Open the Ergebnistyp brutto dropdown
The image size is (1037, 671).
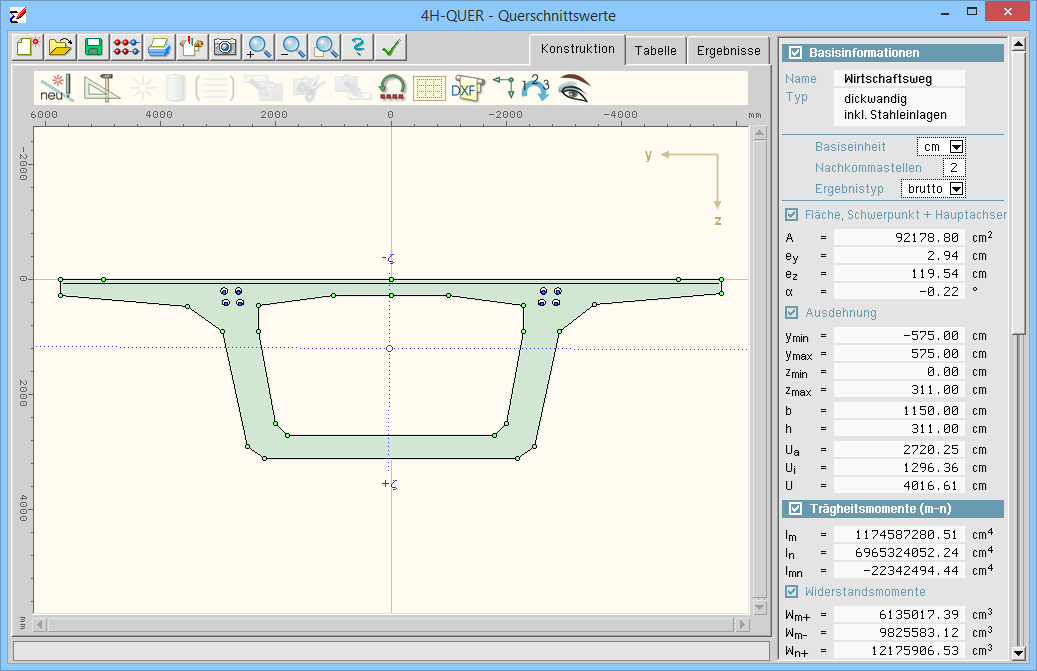tap(956, 189)
